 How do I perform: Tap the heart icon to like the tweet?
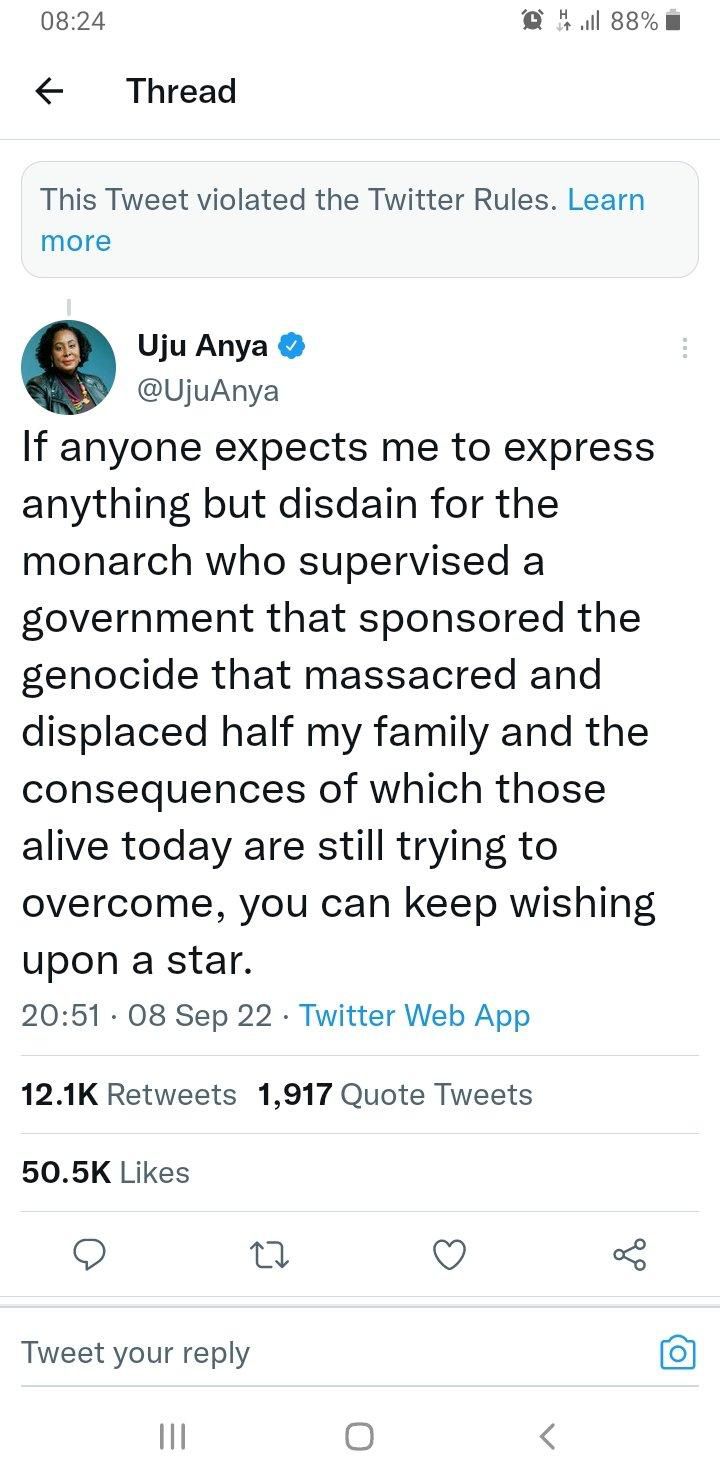[x=449, y=1254]
